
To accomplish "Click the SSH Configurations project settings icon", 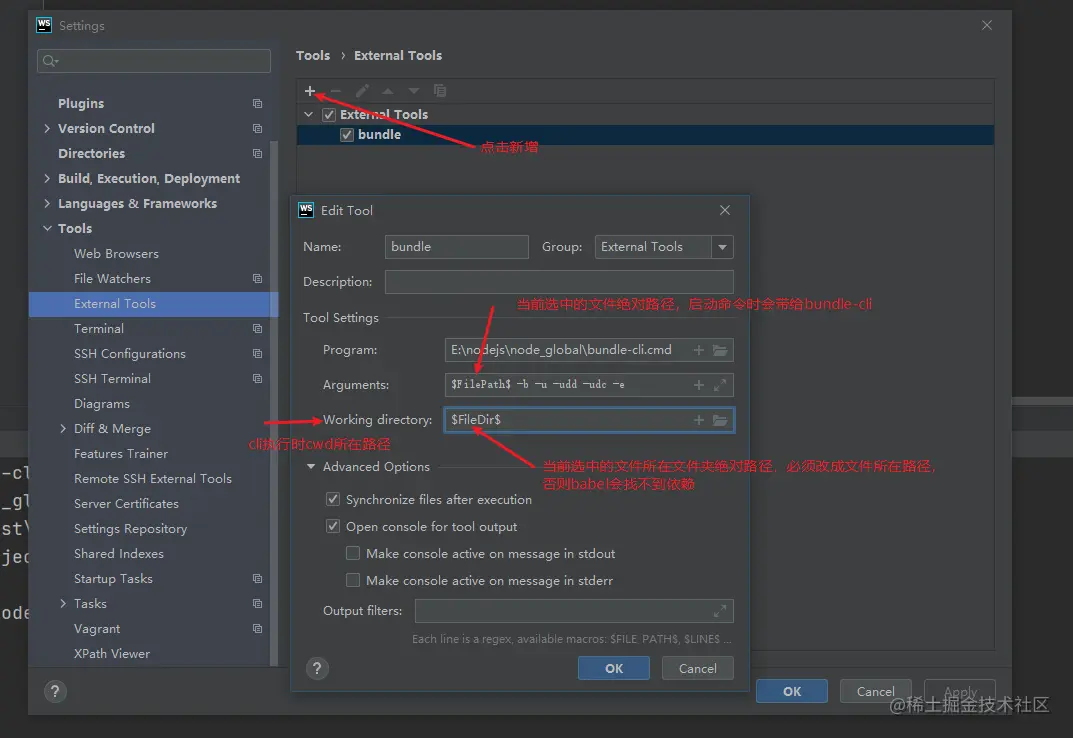I will coord(257,354).
